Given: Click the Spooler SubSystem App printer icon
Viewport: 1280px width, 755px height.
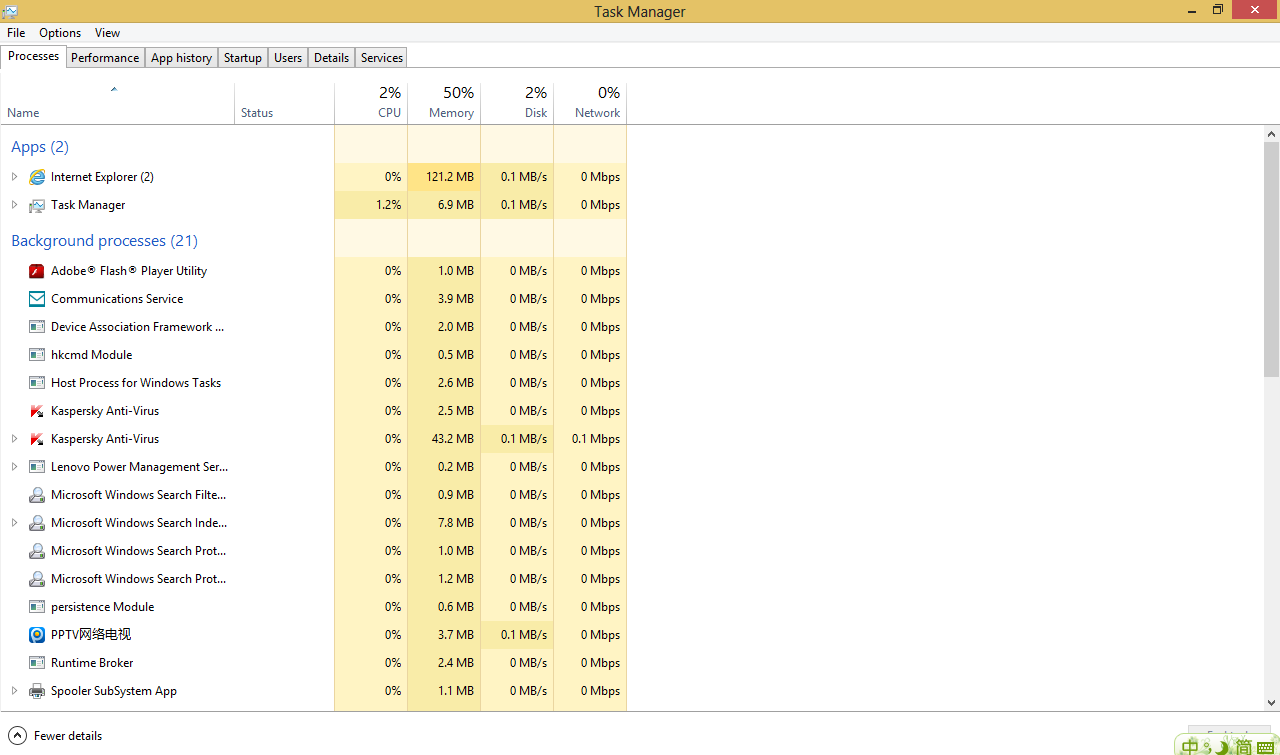Looking at the screenshot, I should click(37, 691).
